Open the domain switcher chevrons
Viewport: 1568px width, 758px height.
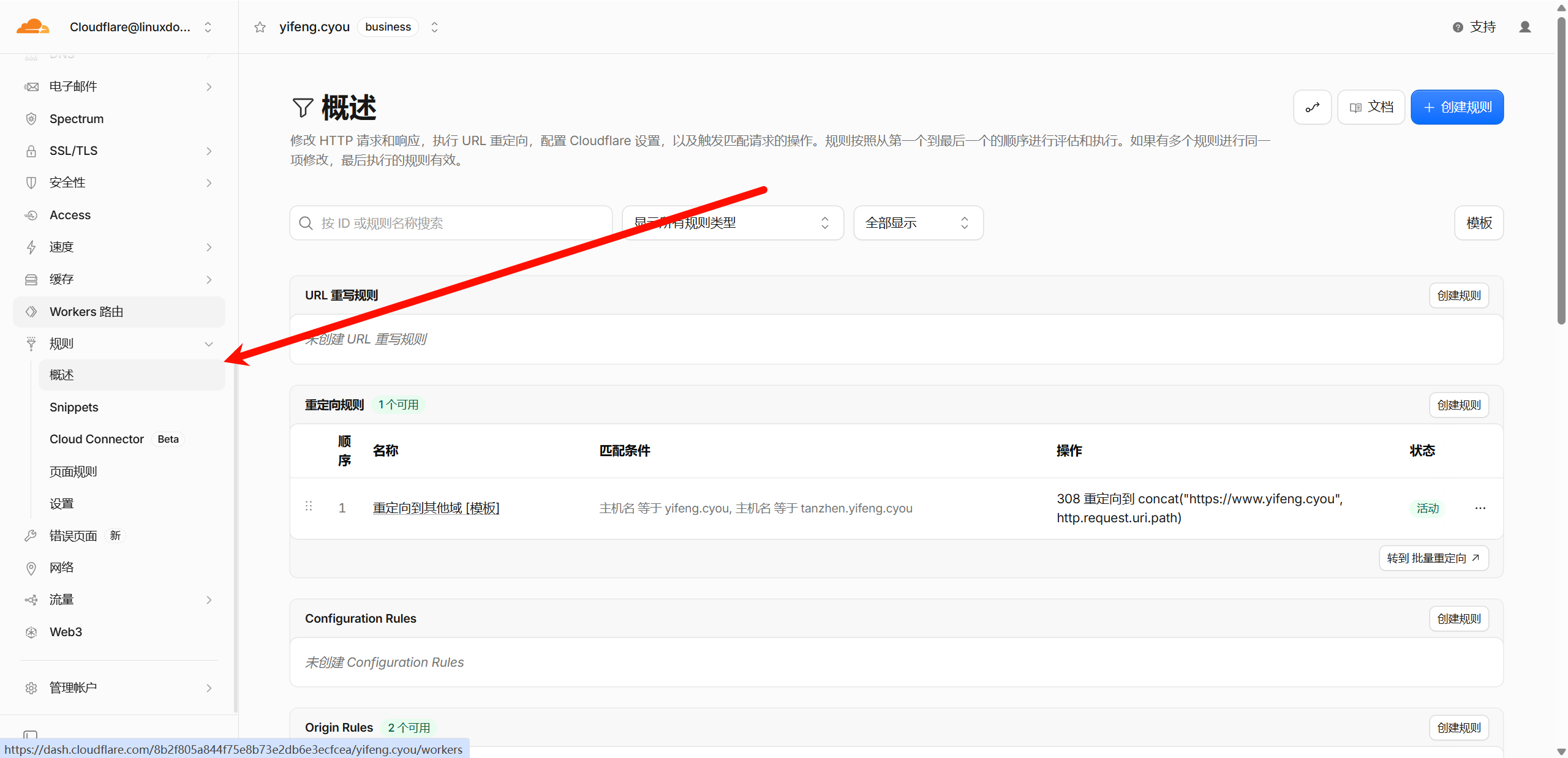click(434, 27)
